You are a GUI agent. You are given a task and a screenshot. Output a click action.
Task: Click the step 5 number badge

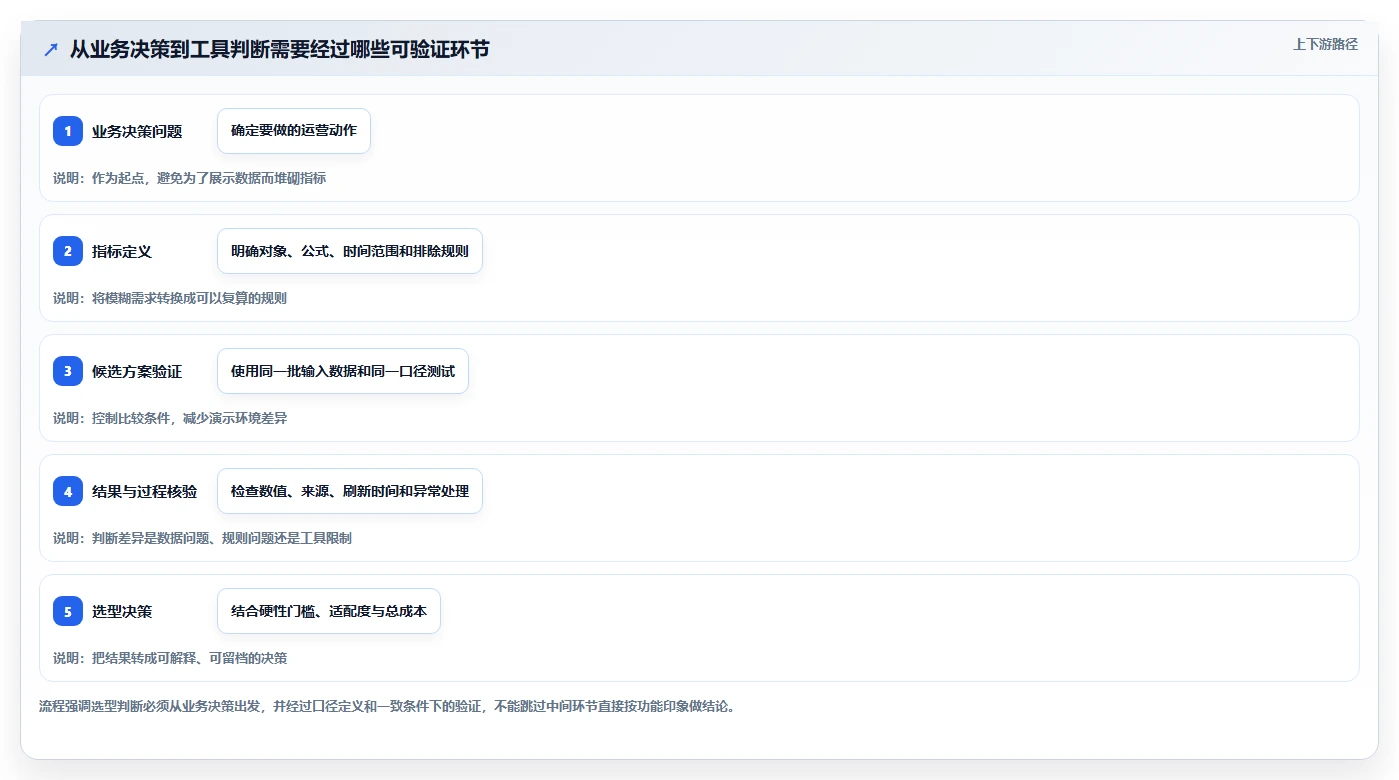[68, 611]
